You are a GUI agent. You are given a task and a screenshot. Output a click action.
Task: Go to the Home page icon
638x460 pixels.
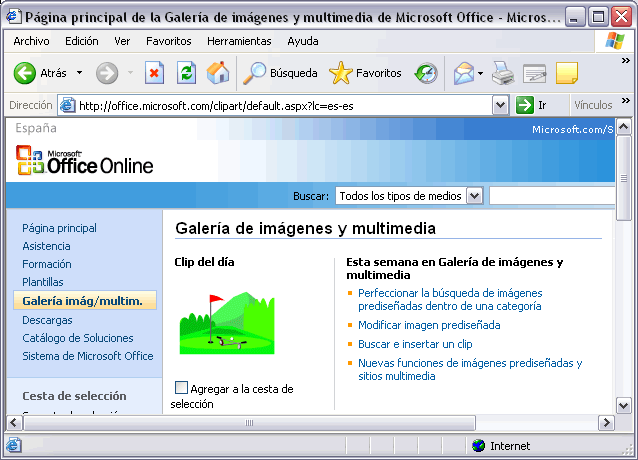[x=217, y=73]
